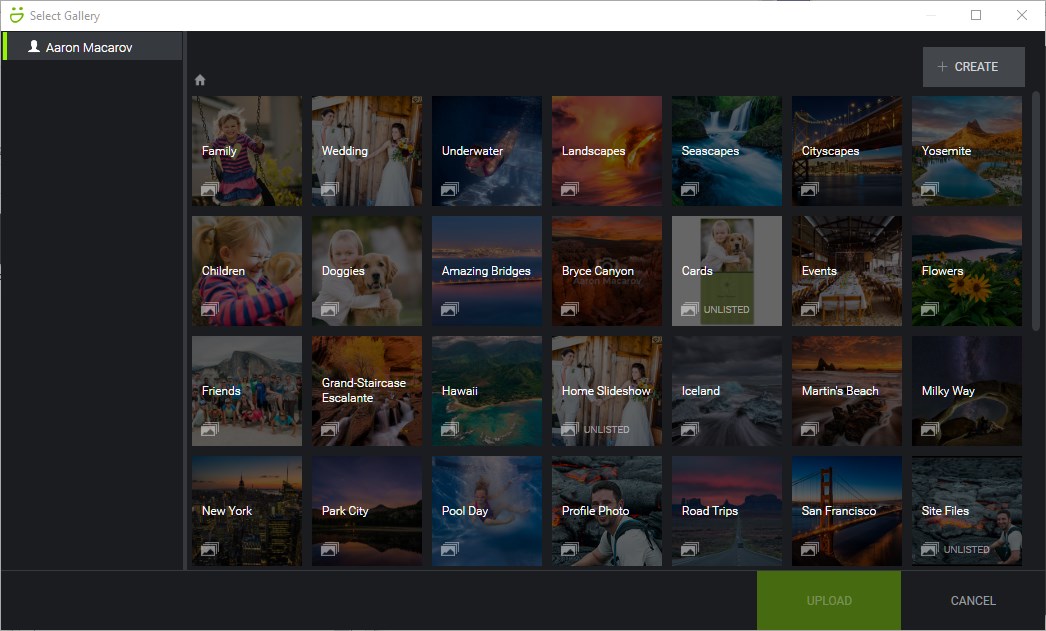1046x631 pixels.
Task: Click the UPLOAD button
Action: (x=829, y=600)
